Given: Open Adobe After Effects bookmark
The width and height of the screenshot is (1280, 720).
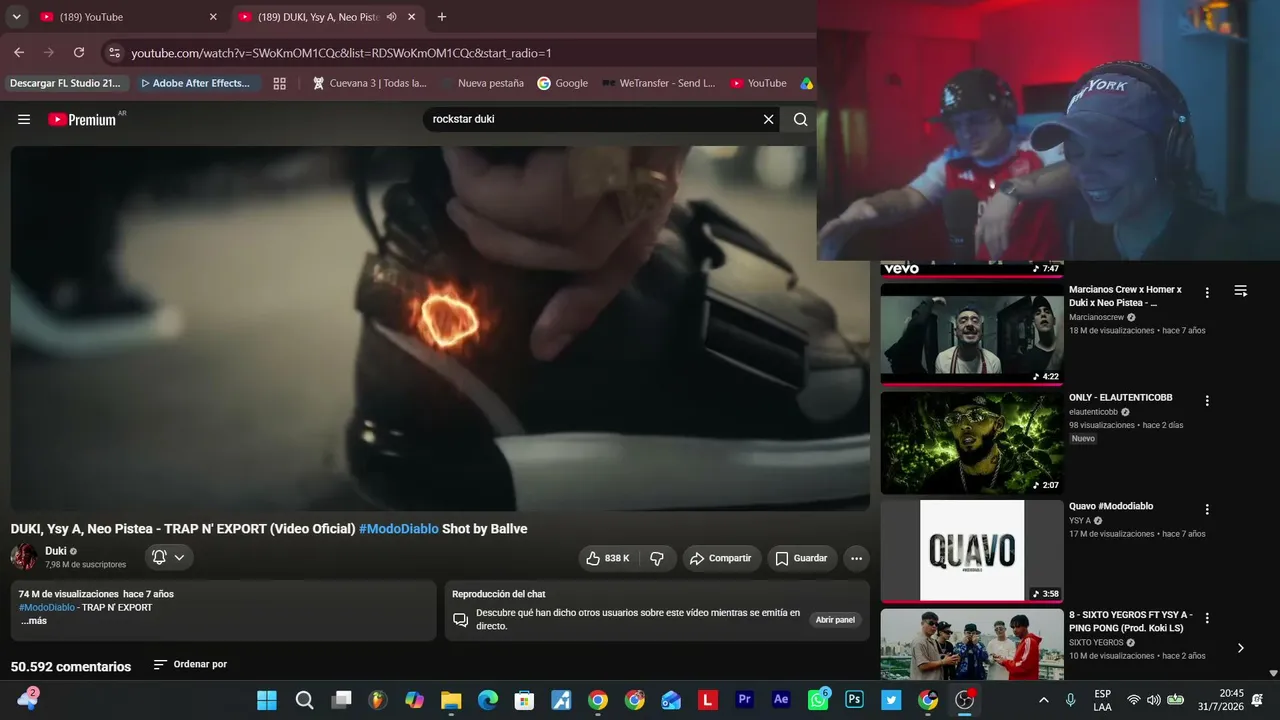Looking at the screenshot, I should [x=196, y=83].
